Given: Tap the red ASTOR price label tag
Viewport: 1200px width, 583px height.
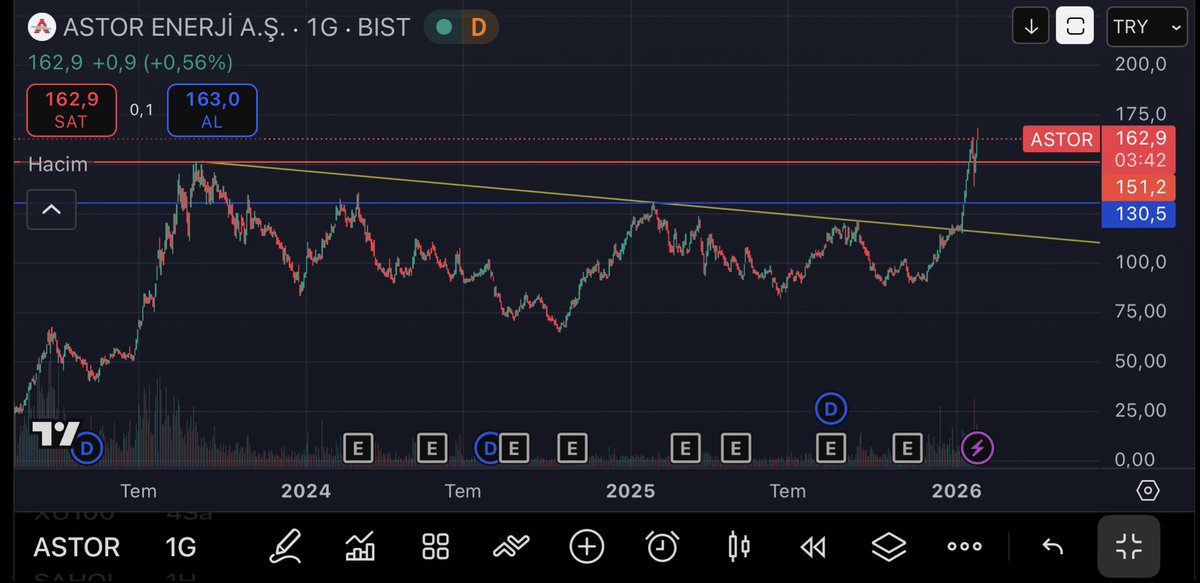Looking at the screenshot, I should coord(1061,139).
